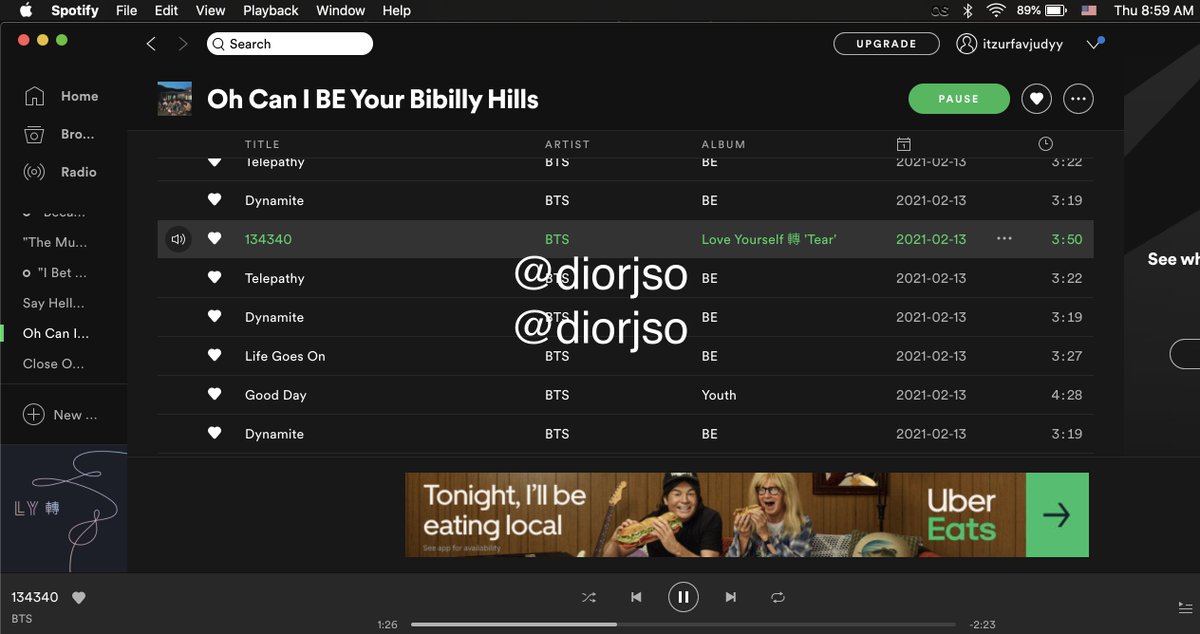The height and width of the screenshot is (634, 1200).
Task: Go back with the left arrow
Action: point(151,44)
